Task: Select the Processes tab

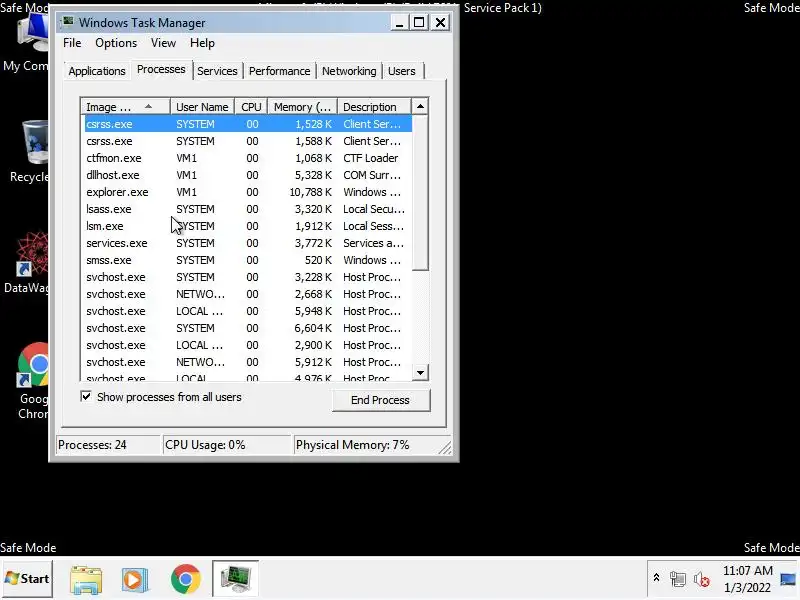Action: pos(161,69)
